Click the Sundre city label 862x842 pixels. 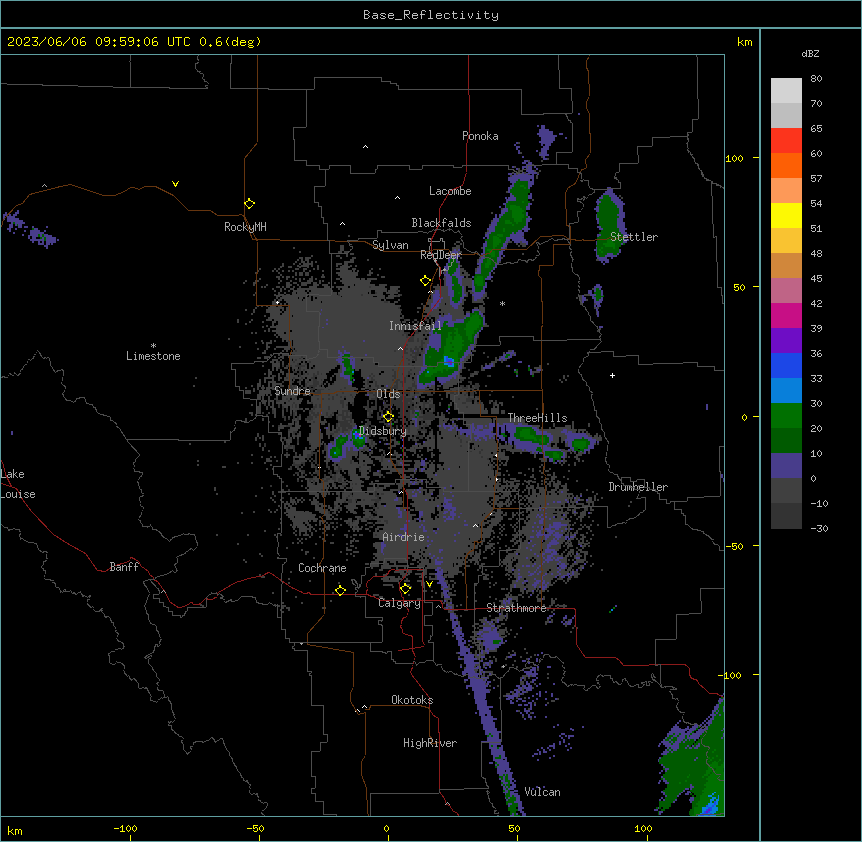(292, 391)
